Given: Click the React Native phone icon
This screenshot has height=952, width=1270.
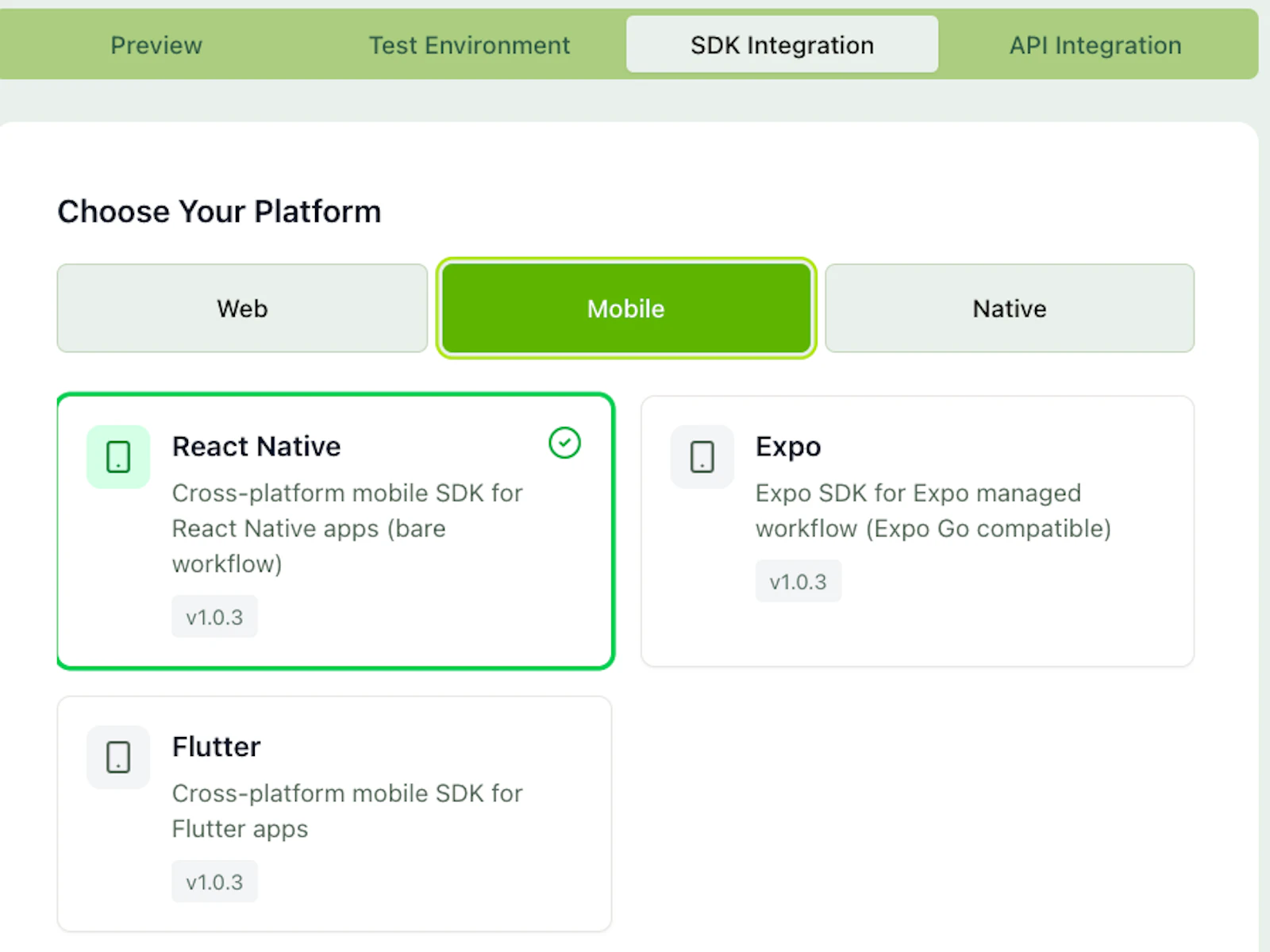Looking at the screenshot, I should [118, 457].
